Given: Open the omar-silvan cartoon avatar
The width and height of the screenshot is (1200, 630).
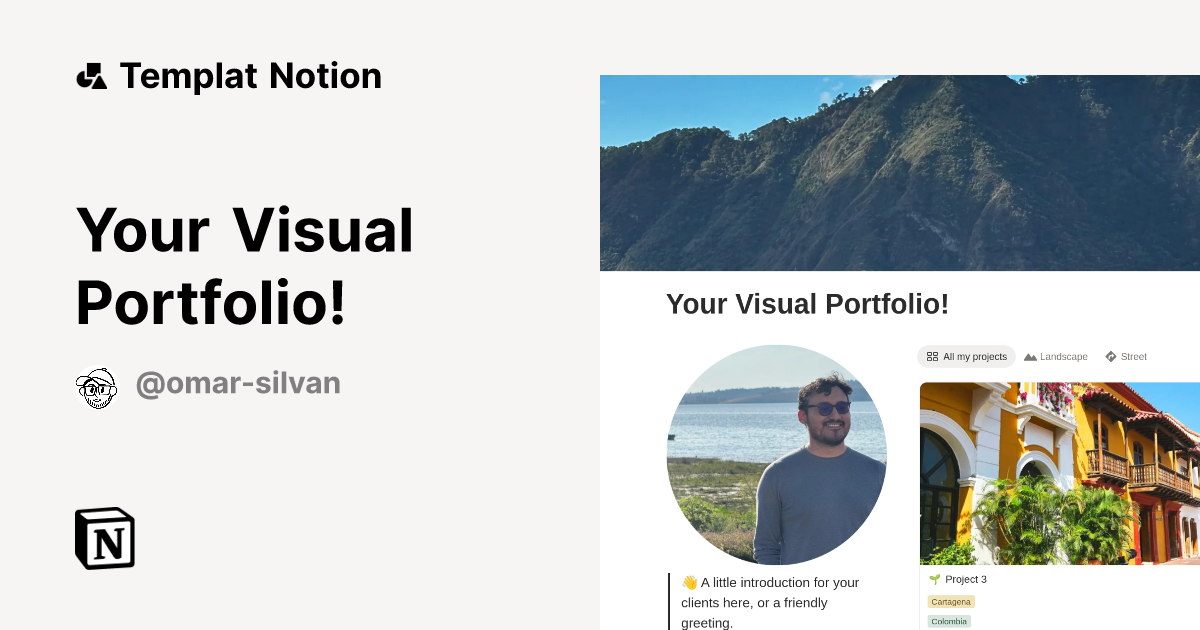Looking at the screenshot, I should (x=97, y=388).
